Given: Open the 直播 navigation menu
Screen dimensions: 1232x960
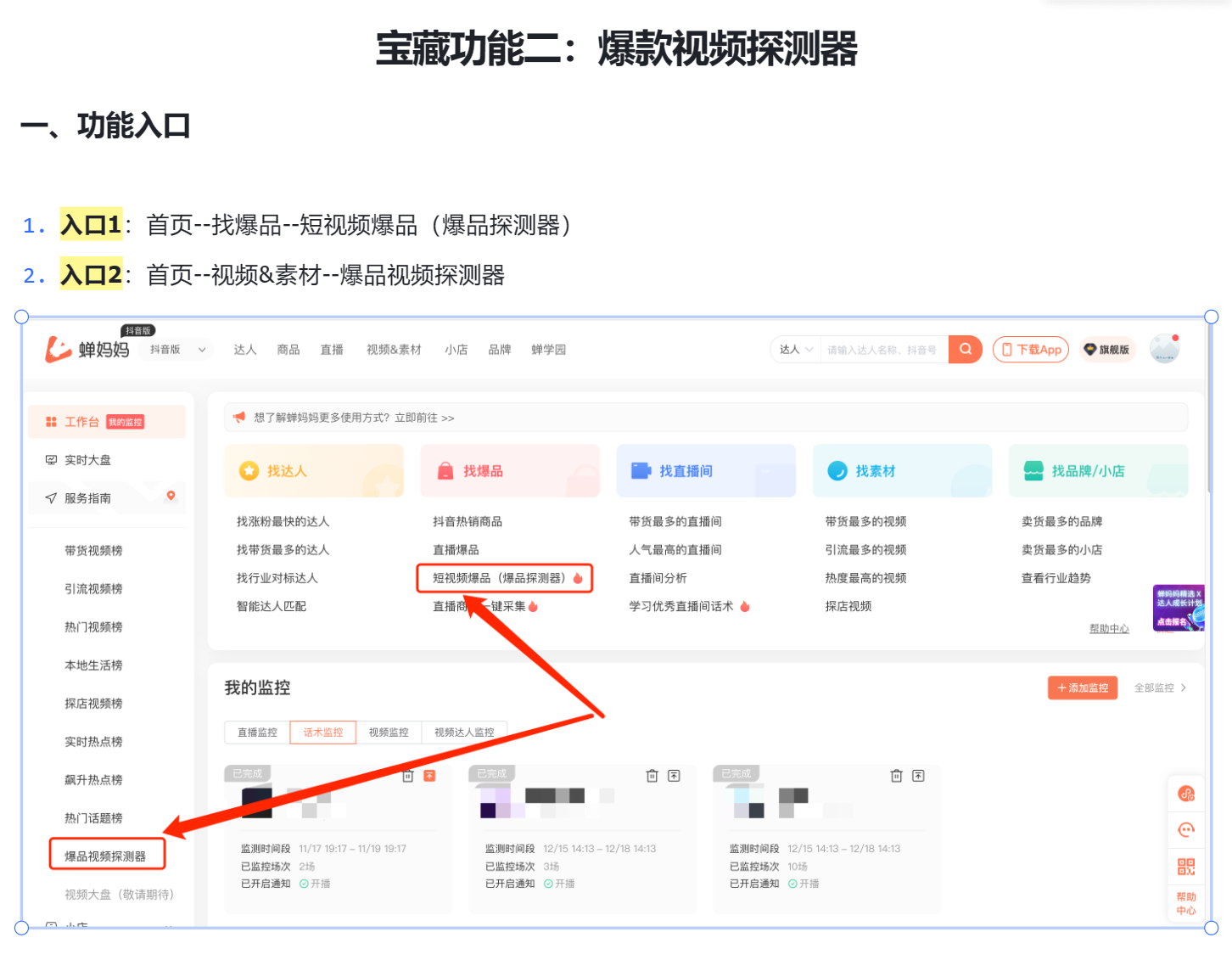Looking at the screenshot, I should click(x=332, y=350).
